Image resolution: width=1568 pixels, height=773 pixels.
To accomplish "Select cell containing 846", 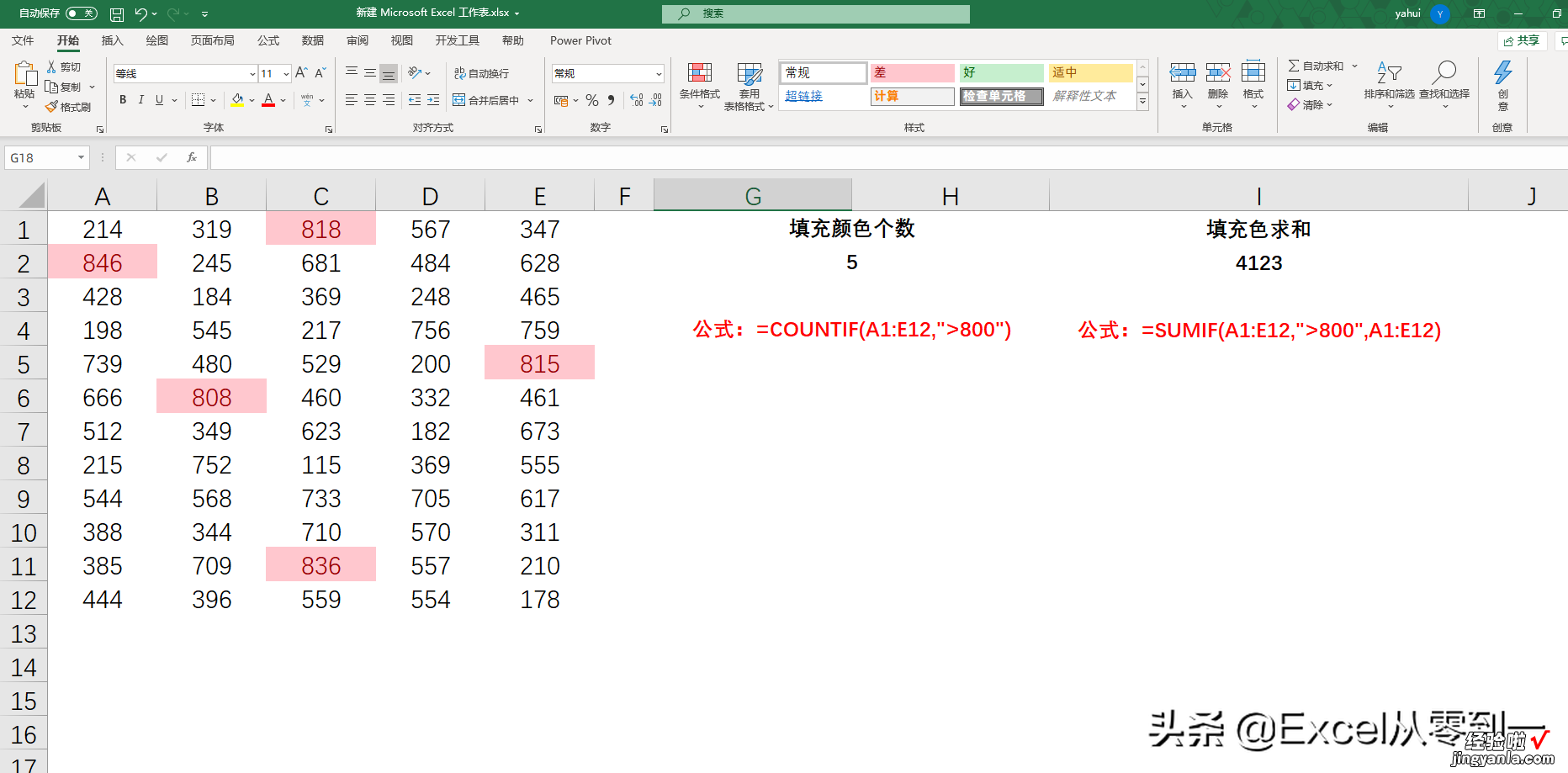I will (x=103, y=262).
